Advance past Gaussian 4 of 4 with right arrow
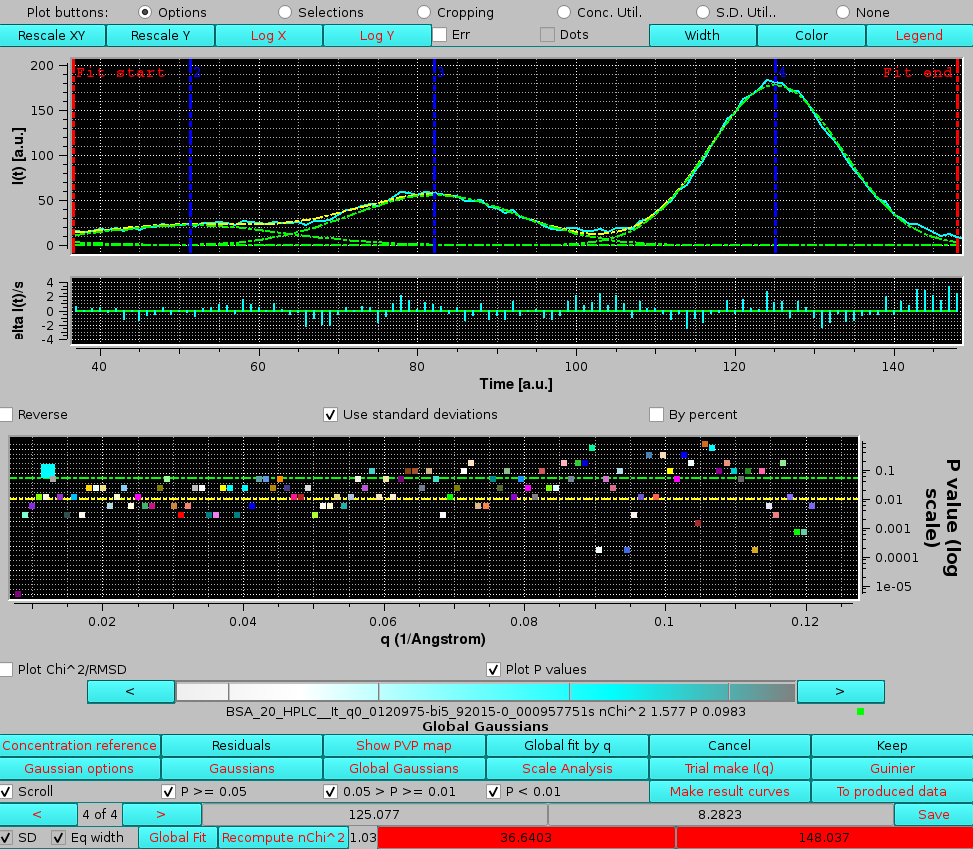The width and height of the screenshot is (973, 849). [161, 814]
